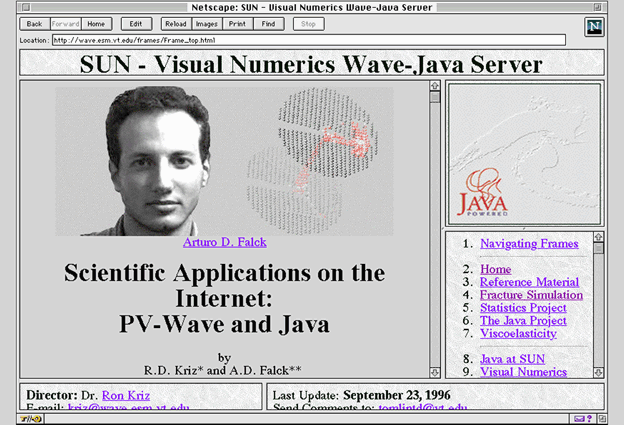Click the window zoom box in title bar
Image resolution: width=624 pixels, height=425 pixels.
click(x=597, y=7)
